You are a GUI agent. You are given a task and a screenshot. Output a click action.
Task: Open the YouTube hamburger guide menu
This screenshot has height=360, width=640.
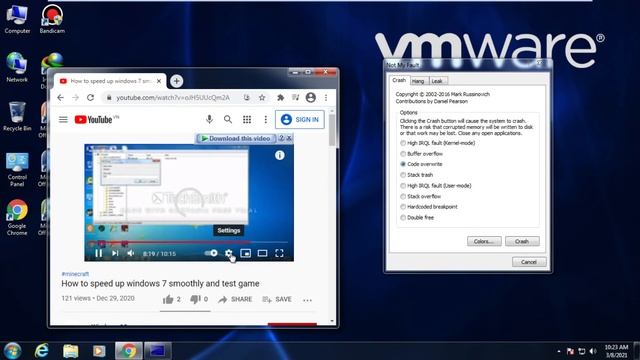[x=63, y=120]
